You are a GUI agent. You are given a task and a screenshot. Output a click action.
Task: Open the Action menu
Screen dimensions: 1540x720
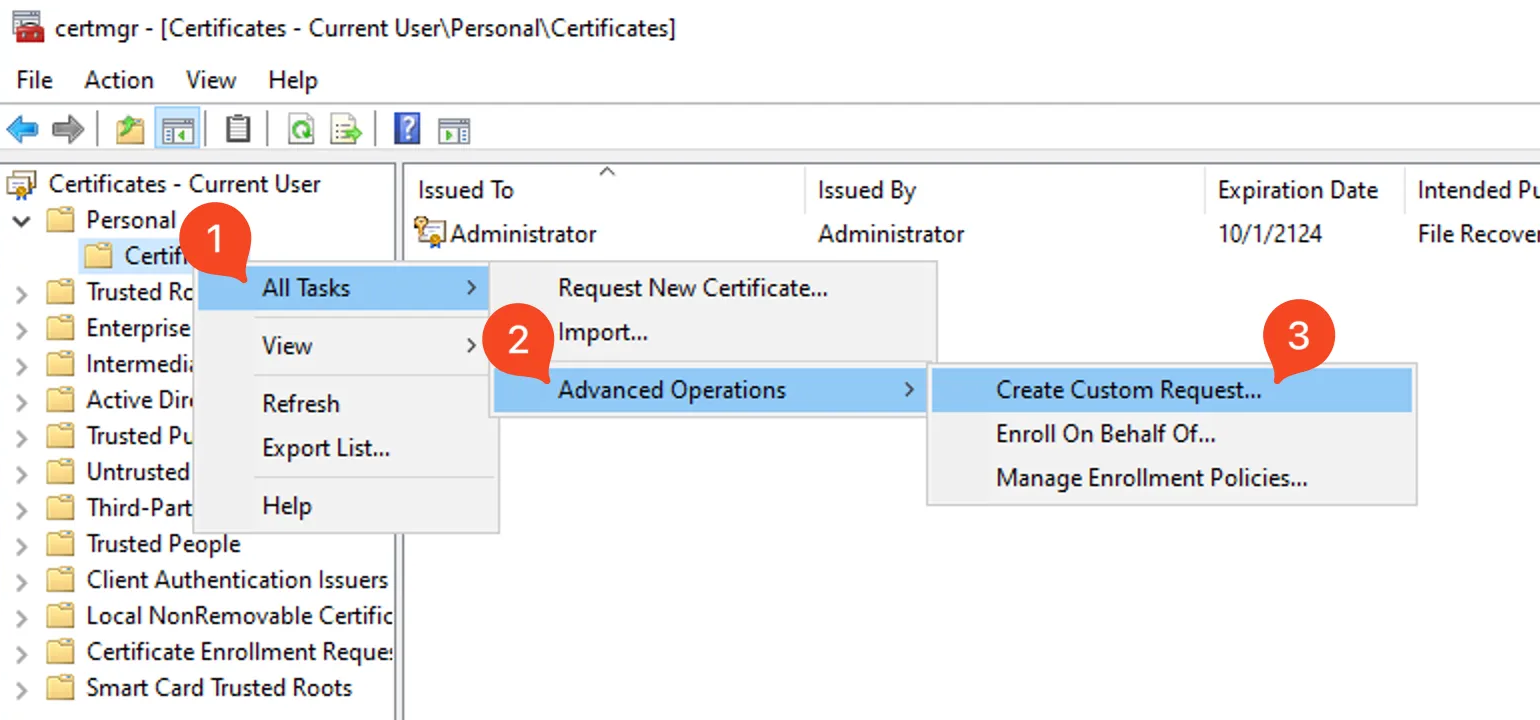click(118, 80)
